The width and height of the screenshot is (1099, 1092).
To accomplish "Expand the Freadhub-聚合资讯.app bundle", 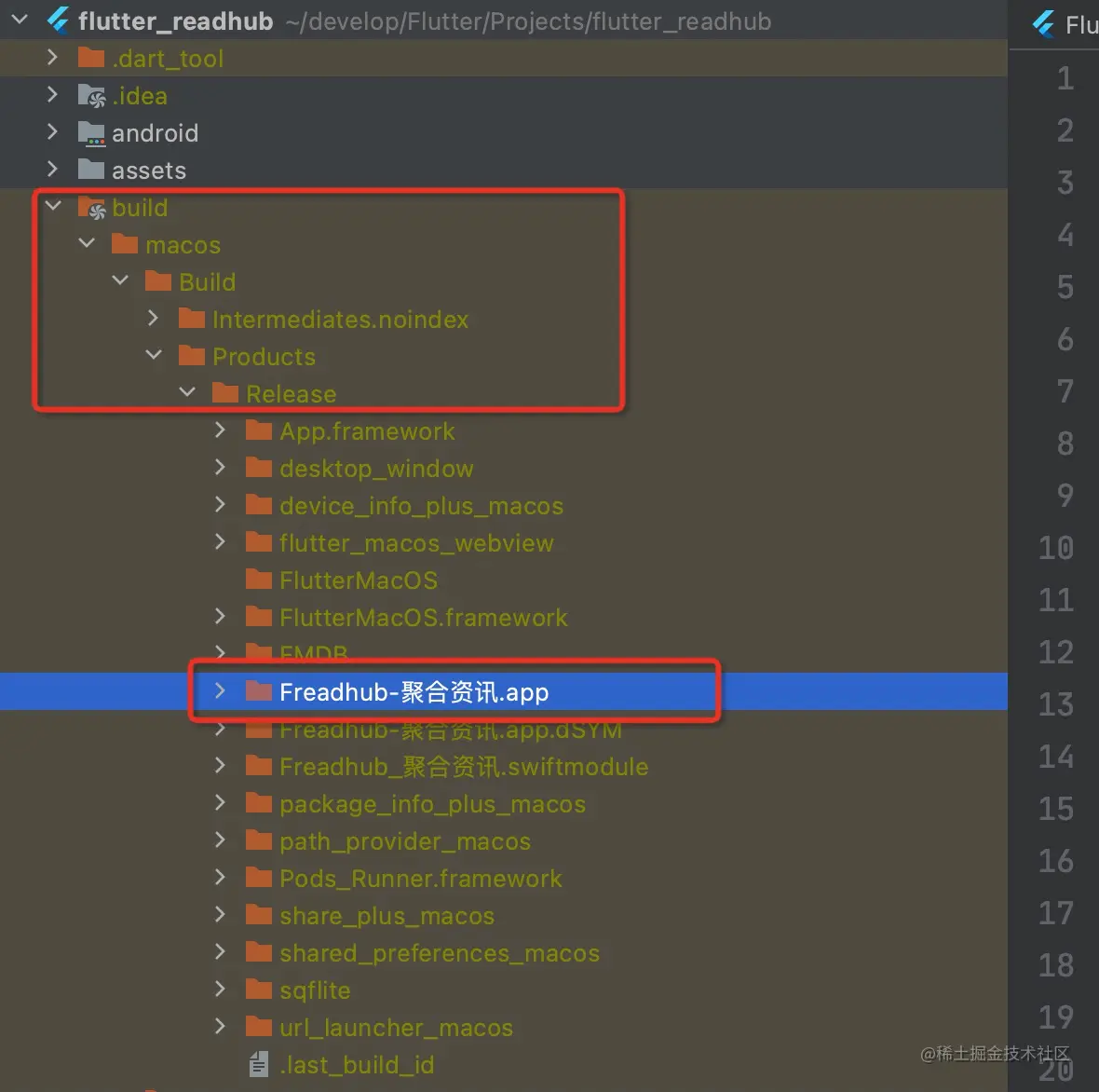I will coord(220,690).
